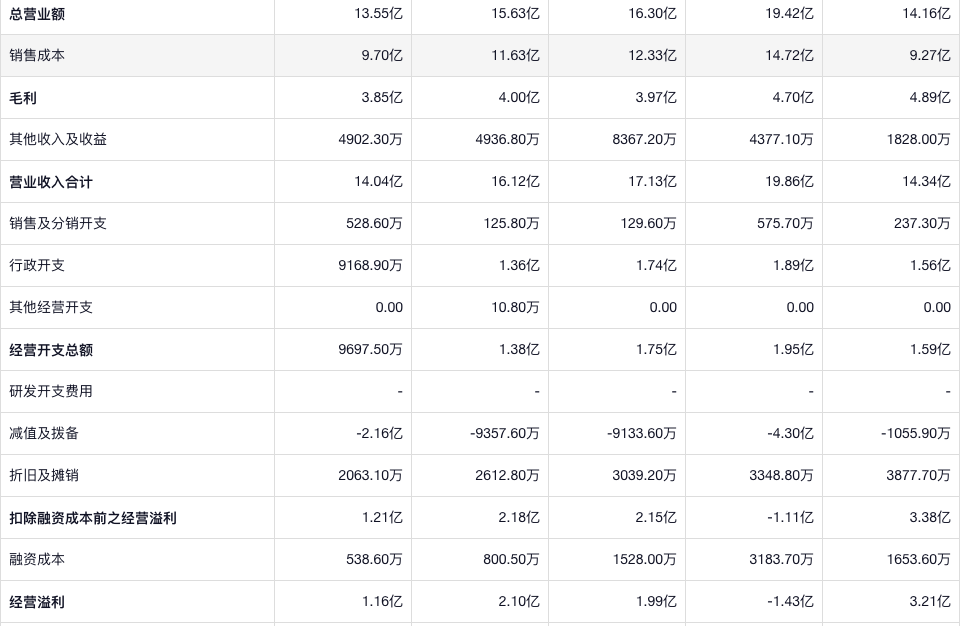This screenshot has height=626, width=963.
Task: Click the 总营业额 row label
Action: coord(37,14)
